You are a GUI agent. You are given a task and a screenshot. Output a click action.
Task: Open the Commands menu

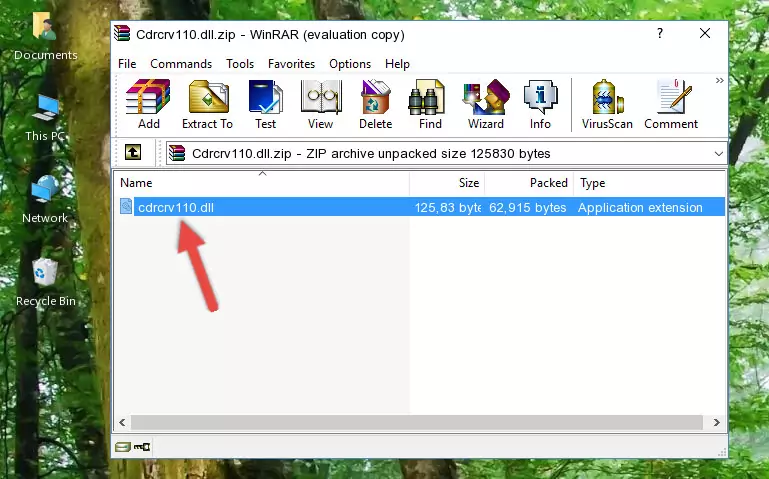181,64
